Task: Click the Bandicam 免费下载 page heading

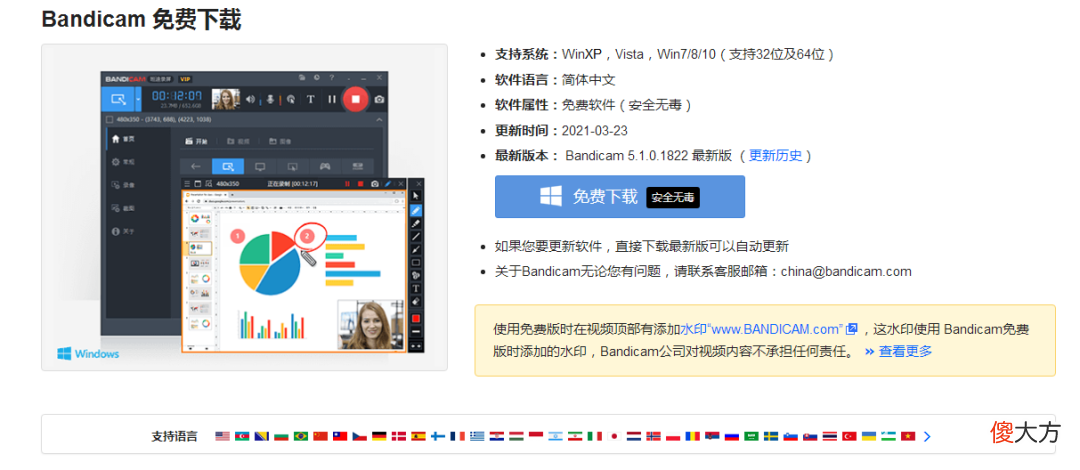Action: (141, 20)
